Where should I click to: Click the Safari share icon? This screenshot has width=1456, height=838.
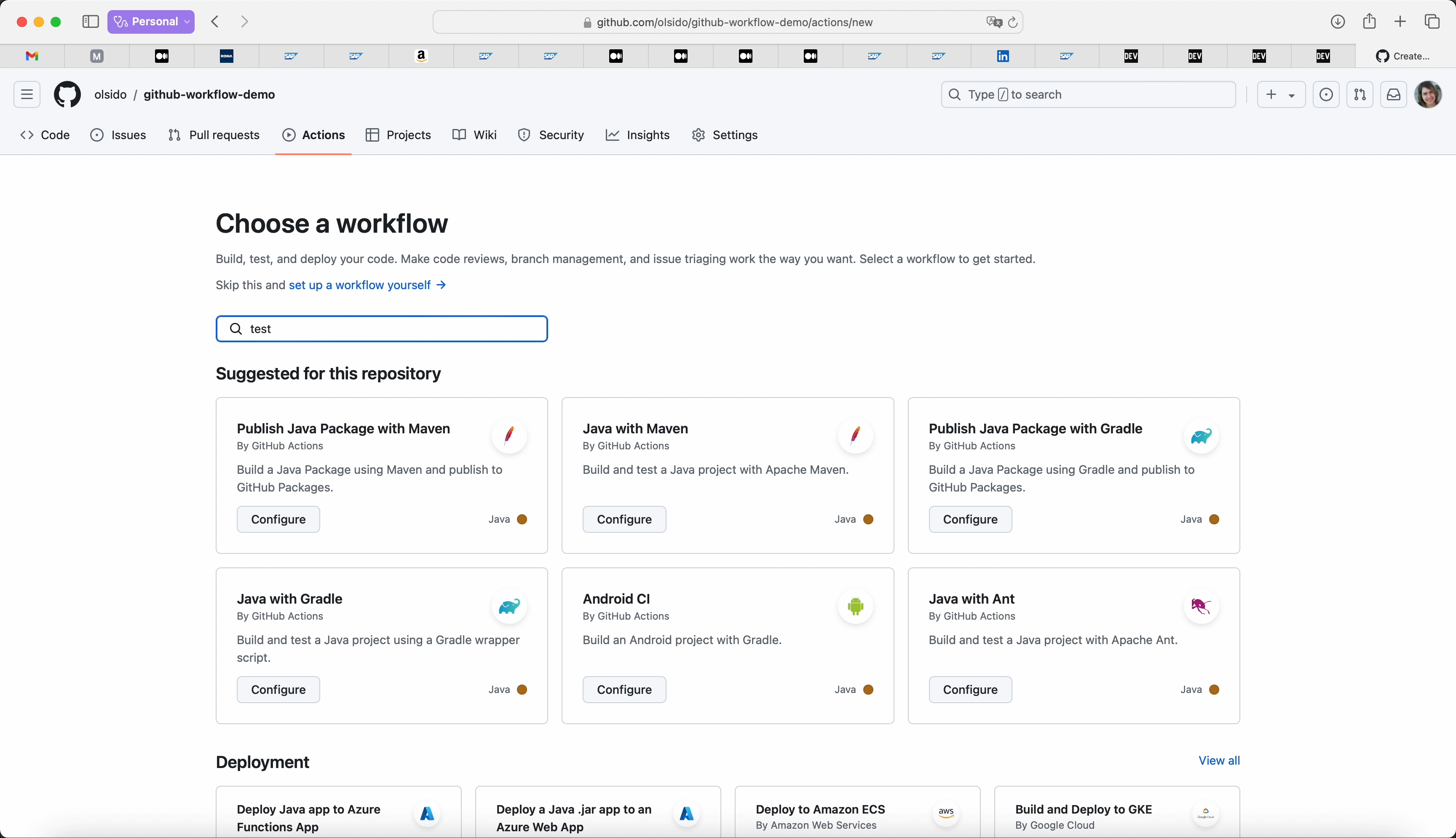click(x=1369, y=22)
